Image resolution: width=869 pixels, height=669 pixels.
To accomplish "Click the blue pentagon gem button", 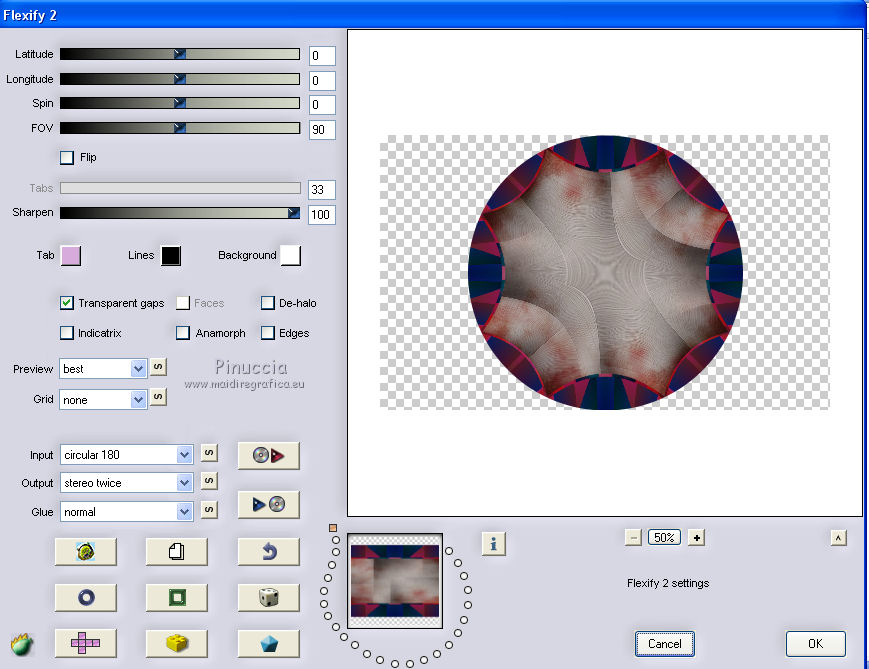I will [x=269, y=643].
